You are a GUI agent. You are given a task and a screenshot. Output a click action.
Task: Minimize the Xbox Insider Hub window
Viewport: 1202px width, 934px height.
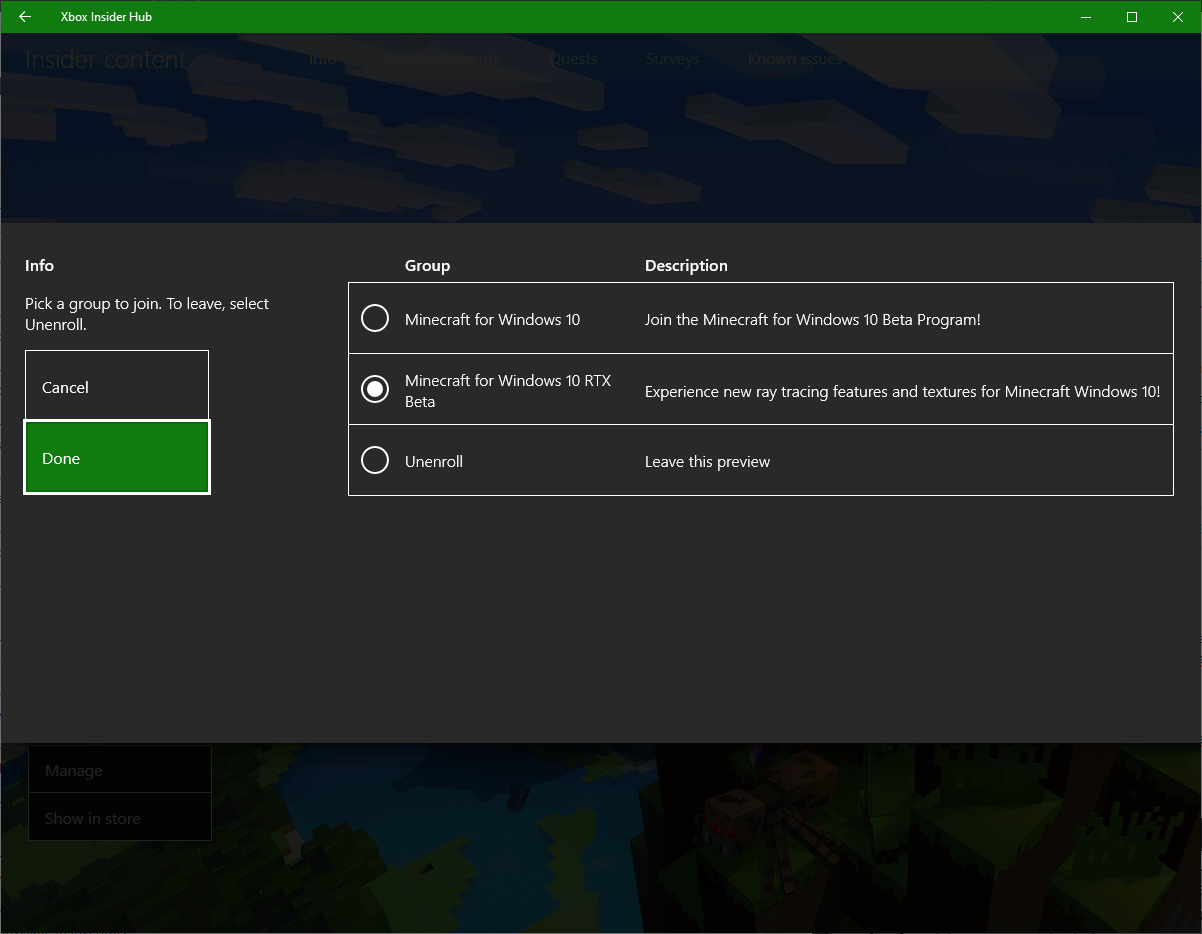(1086, 17)
